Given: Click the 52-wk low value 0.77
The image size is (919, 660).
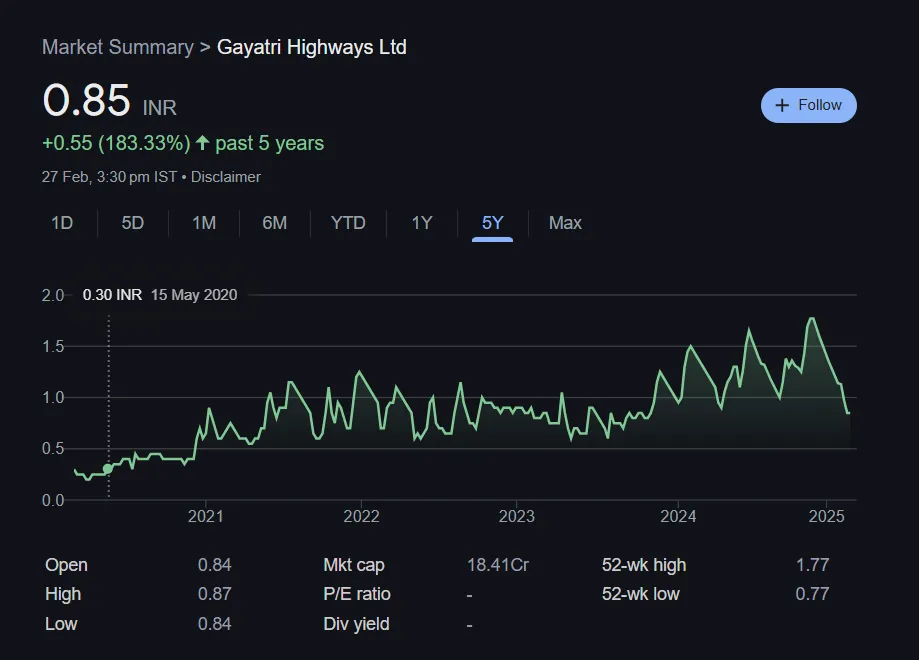Looking at the screenshot, I should [x=812, y=594].
